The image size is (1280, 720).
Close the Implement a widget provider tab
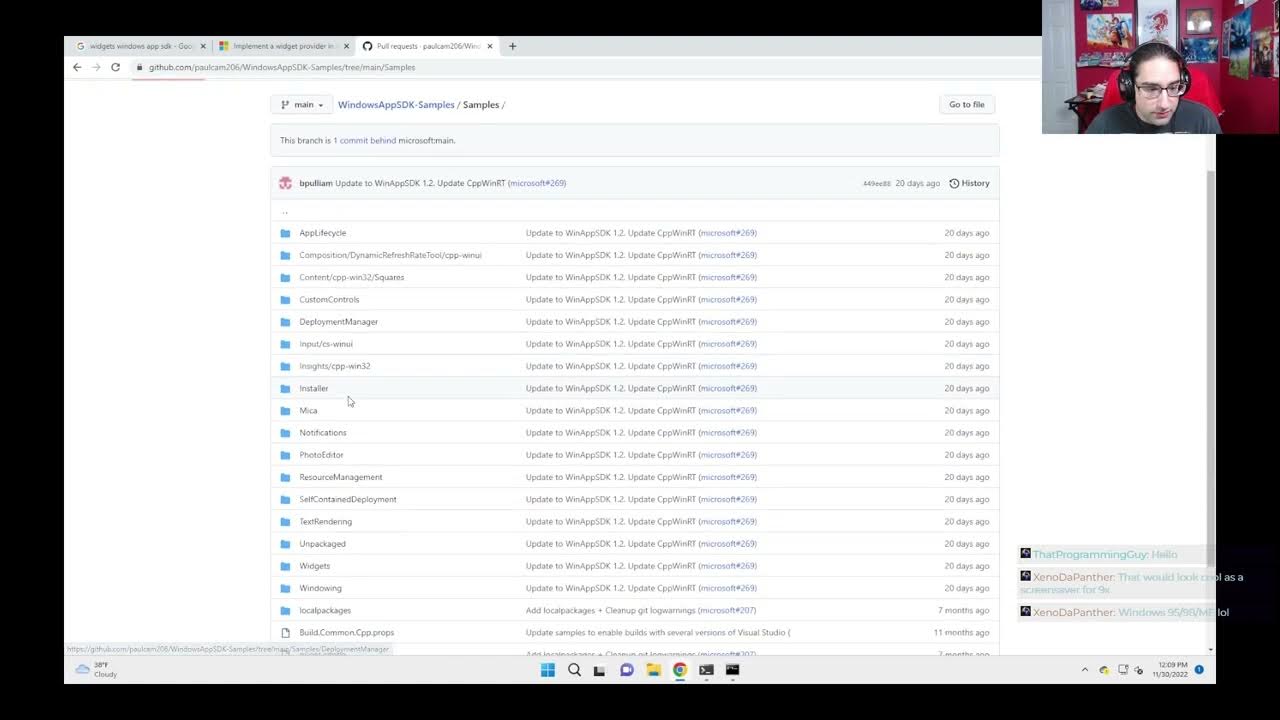[x=347, y=46]
